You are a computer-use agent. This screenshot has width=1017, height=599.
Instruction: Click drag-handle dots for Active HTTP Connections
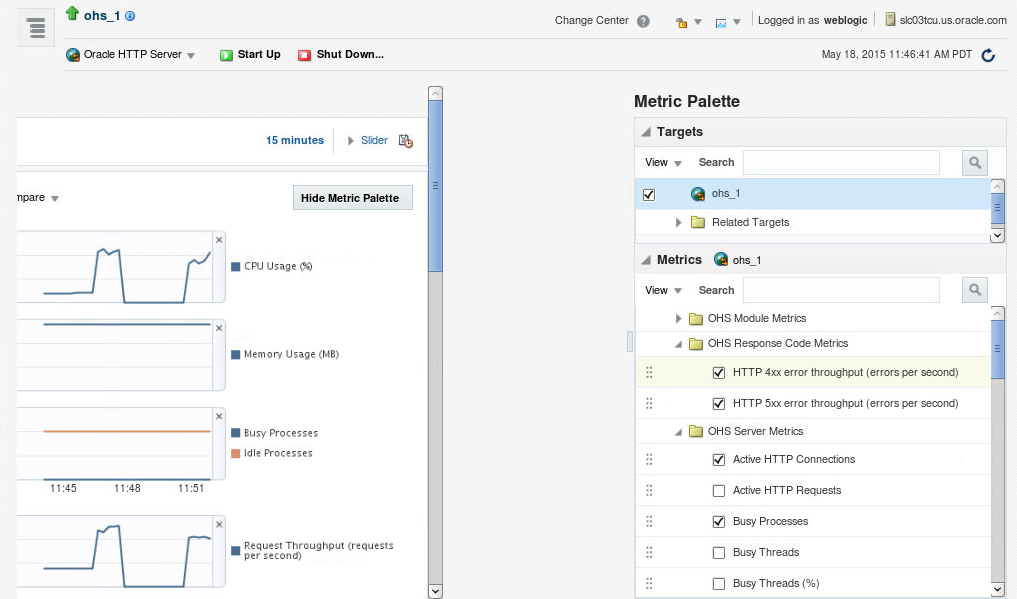click(649, 459)
